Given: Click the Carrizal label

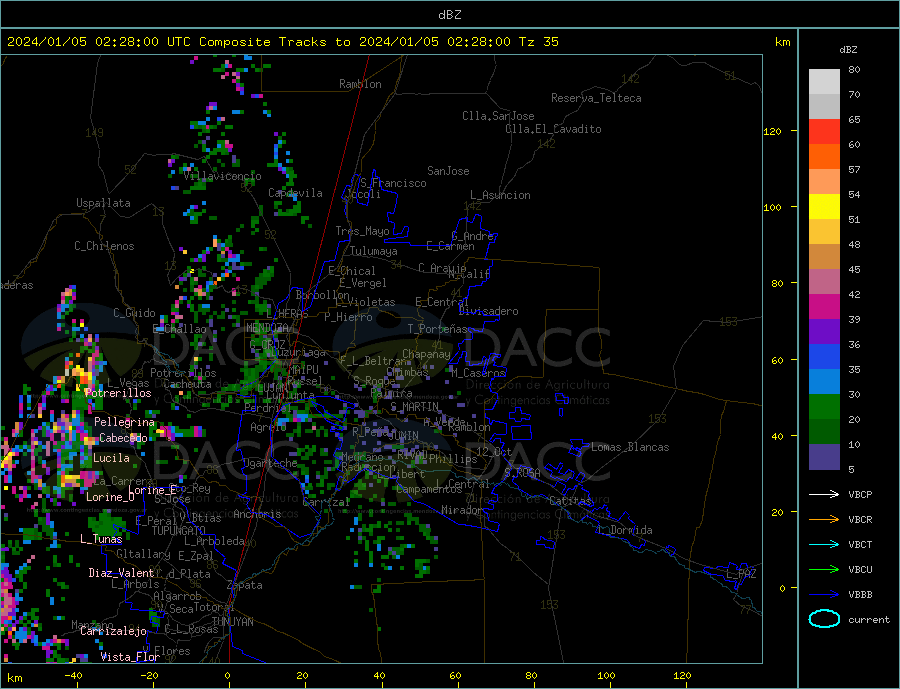Looking at the screenshot, I should 326,502.
